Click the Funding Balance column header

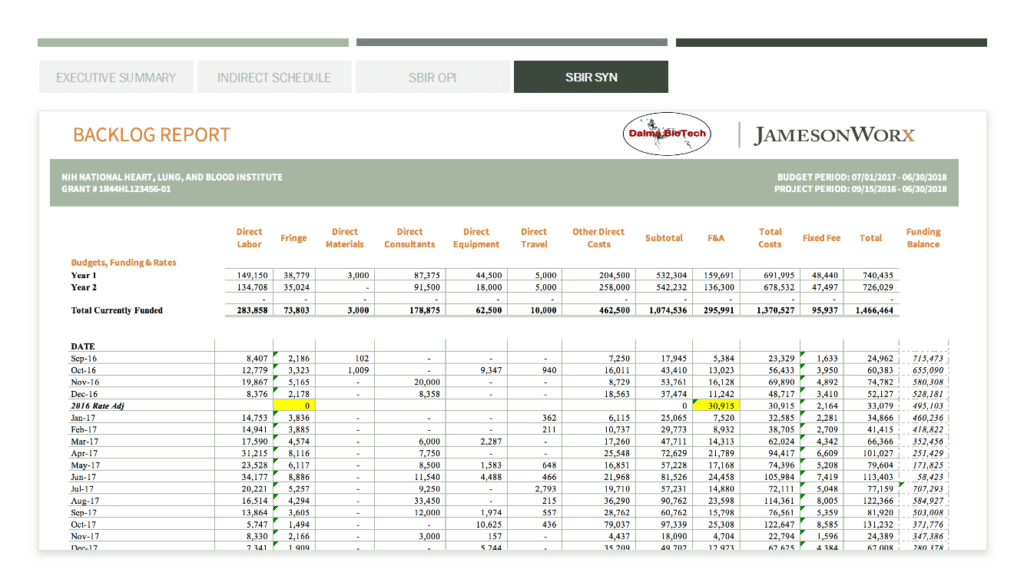click(923, 238)
